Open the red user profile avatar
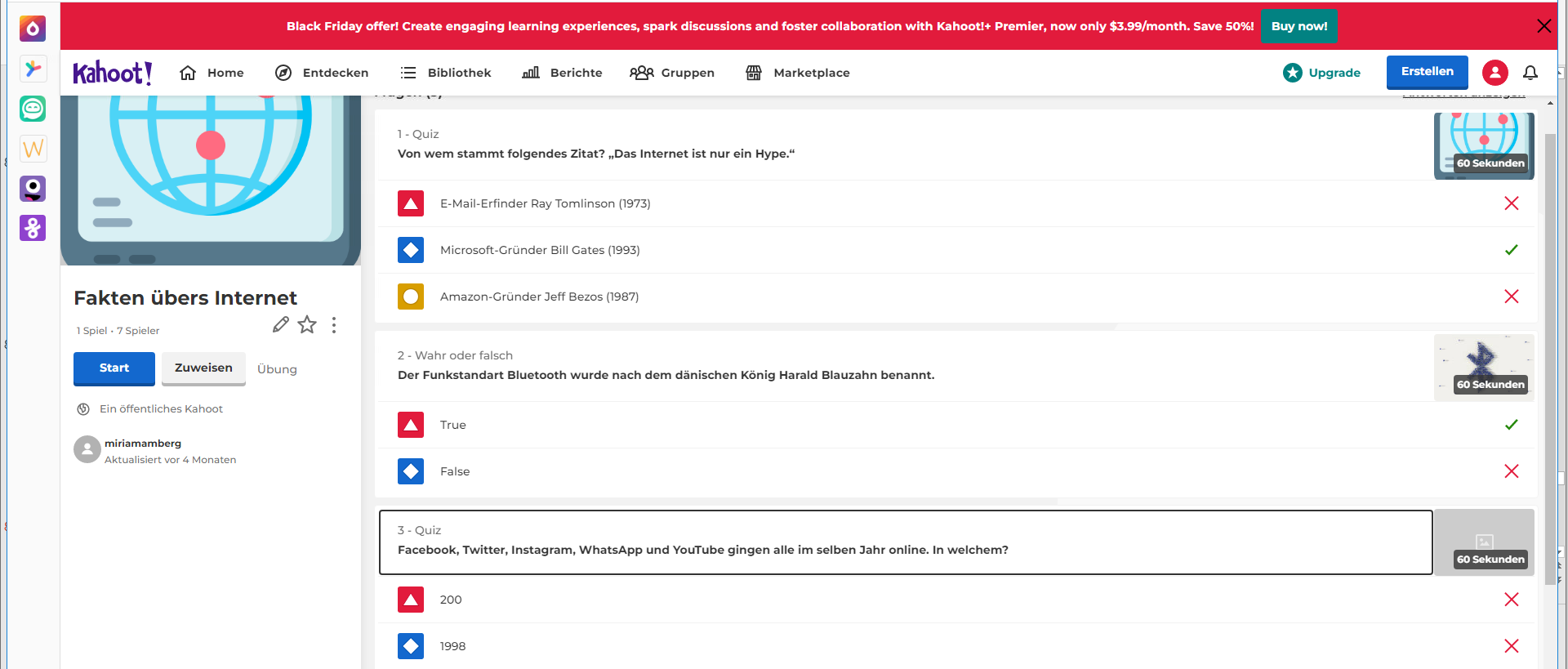Viewport: 1568px width, 669px height. coord(1494,73)
